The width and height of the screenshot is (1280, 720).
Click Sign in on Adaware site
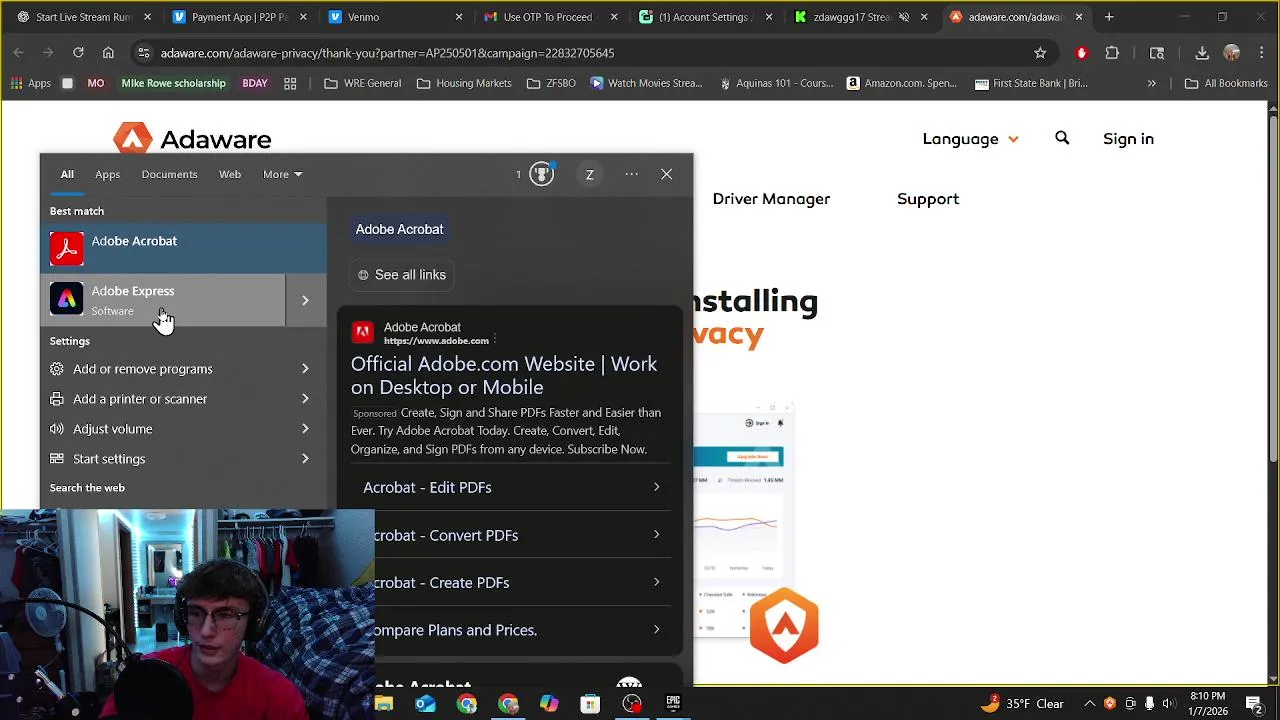1128,139
